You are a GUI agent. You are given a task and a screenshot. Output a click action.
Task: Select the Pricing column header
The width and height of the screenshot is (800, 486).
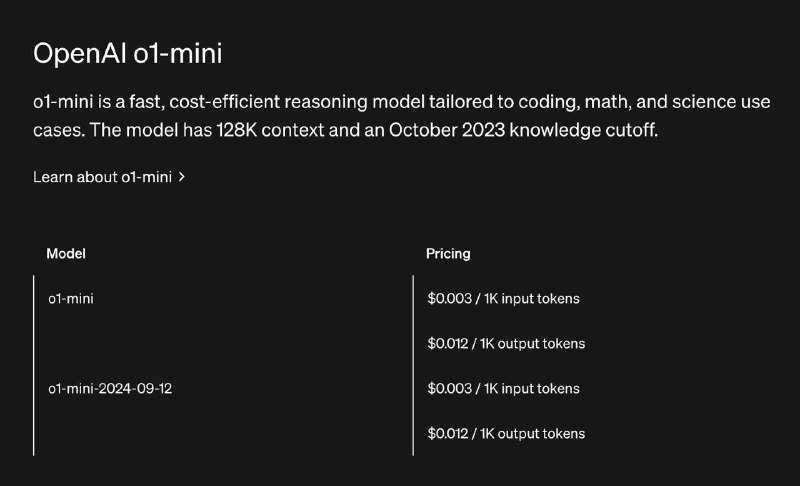coord(448,253)
